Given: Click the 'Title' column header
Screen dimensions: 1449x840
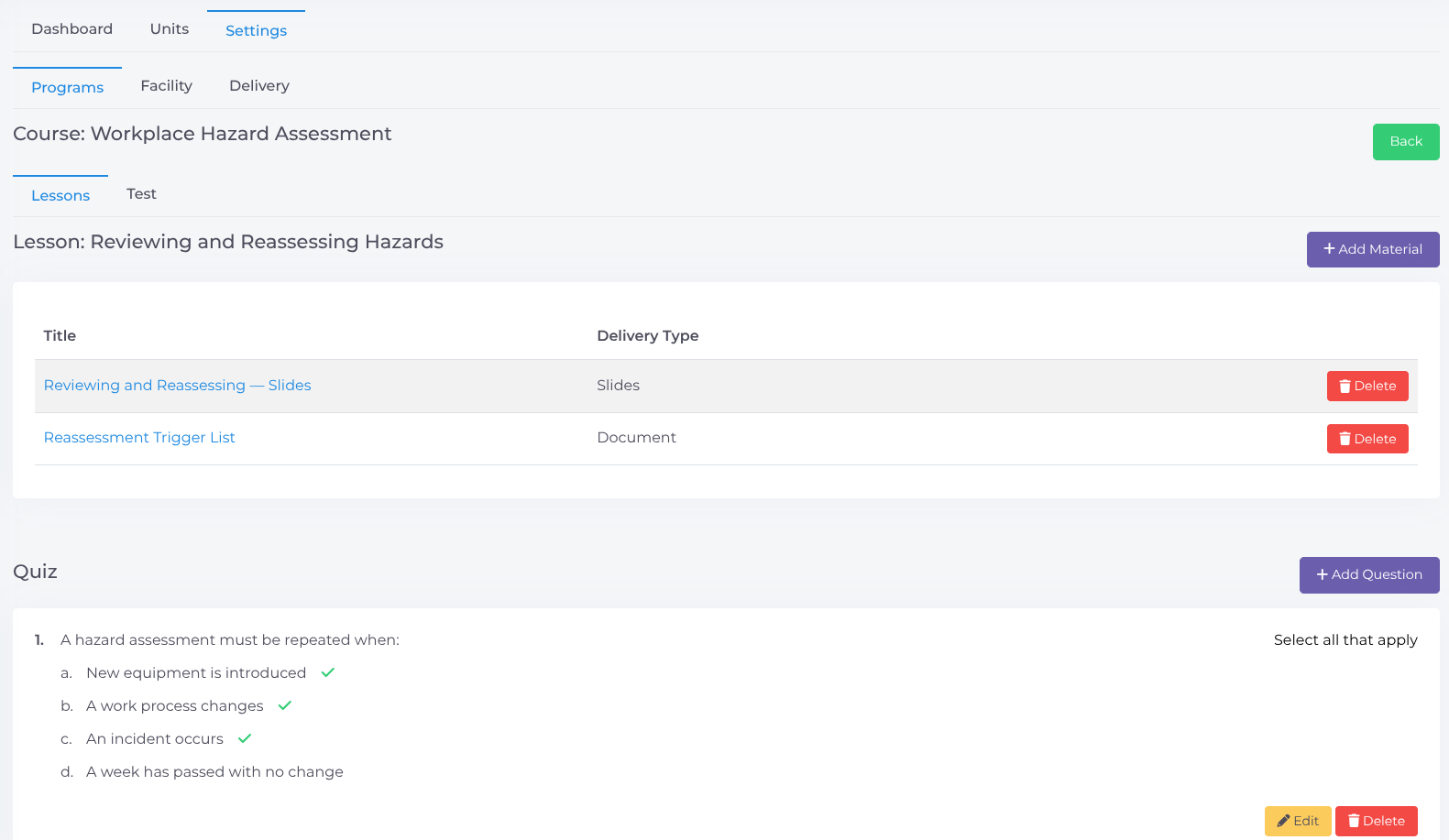Looking at the screenshot, I should 60,336.
